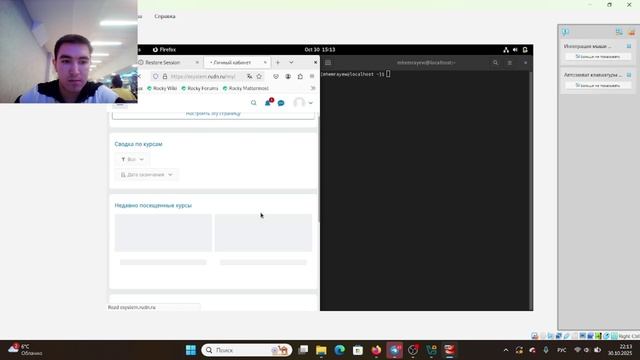Click the browser page vertical scrollbar
This screenshot has width=640, height=360.
tap(318, 169)
